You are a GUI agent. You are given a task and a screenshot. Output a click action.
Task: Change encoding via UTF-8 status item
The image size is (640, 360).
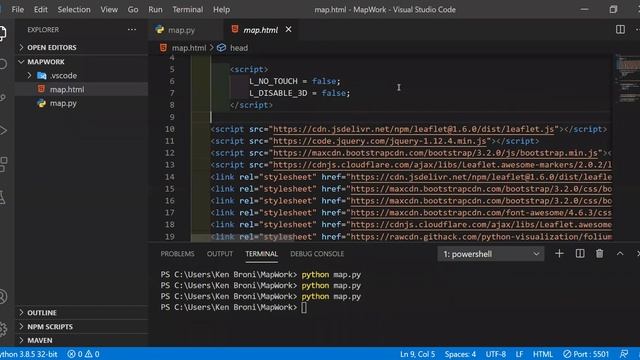pyautogui.click(x=496, y=354)
